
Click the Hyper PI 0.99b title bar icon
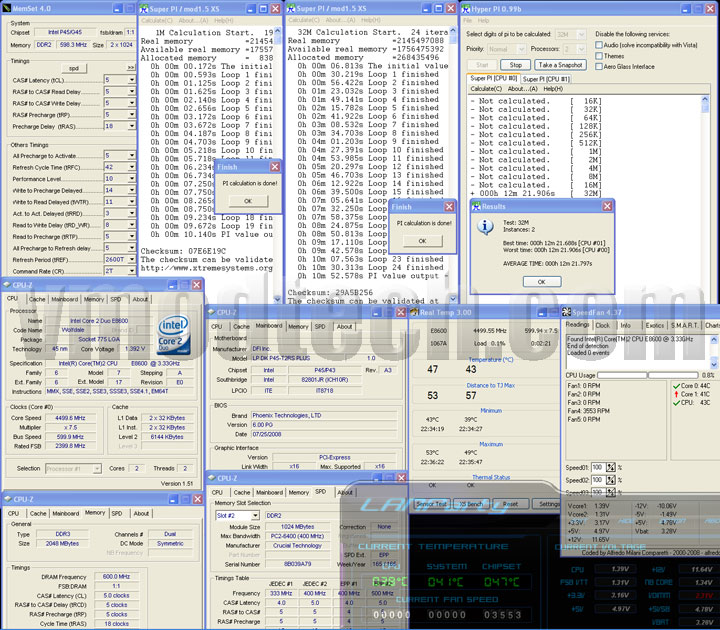pyautogui.click(x=466, y=8)
